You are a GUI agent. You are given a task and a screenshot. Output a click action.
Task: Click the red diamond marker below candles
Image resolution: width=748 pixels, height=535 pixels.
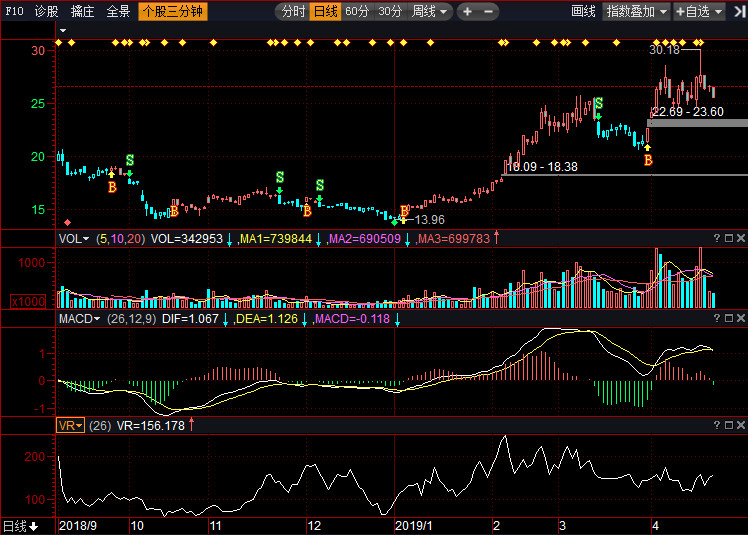click(x=68, y=222)
